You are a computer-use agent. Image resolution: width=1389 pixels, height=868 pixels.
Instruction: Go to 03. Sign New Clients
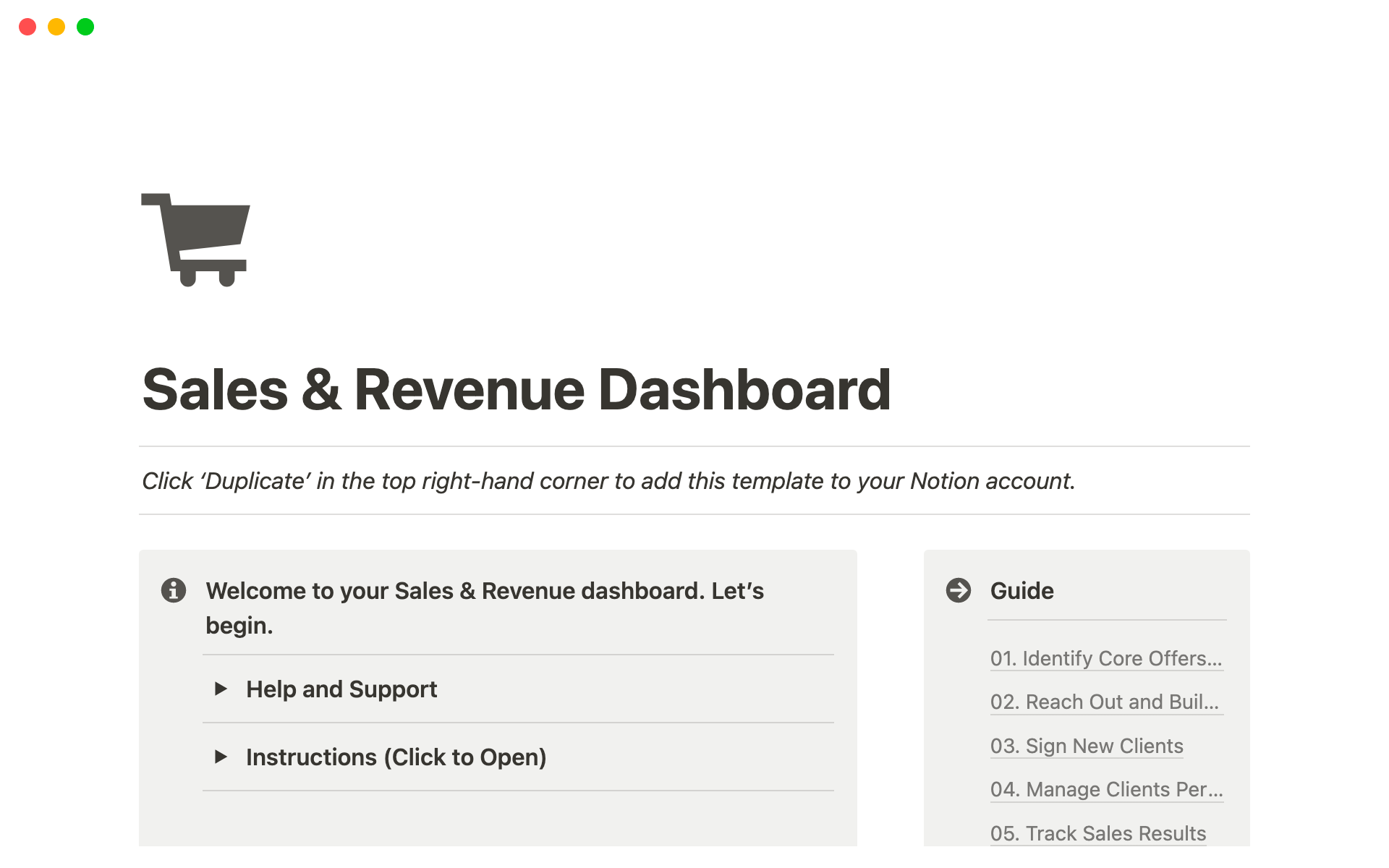click(1087, 746)
